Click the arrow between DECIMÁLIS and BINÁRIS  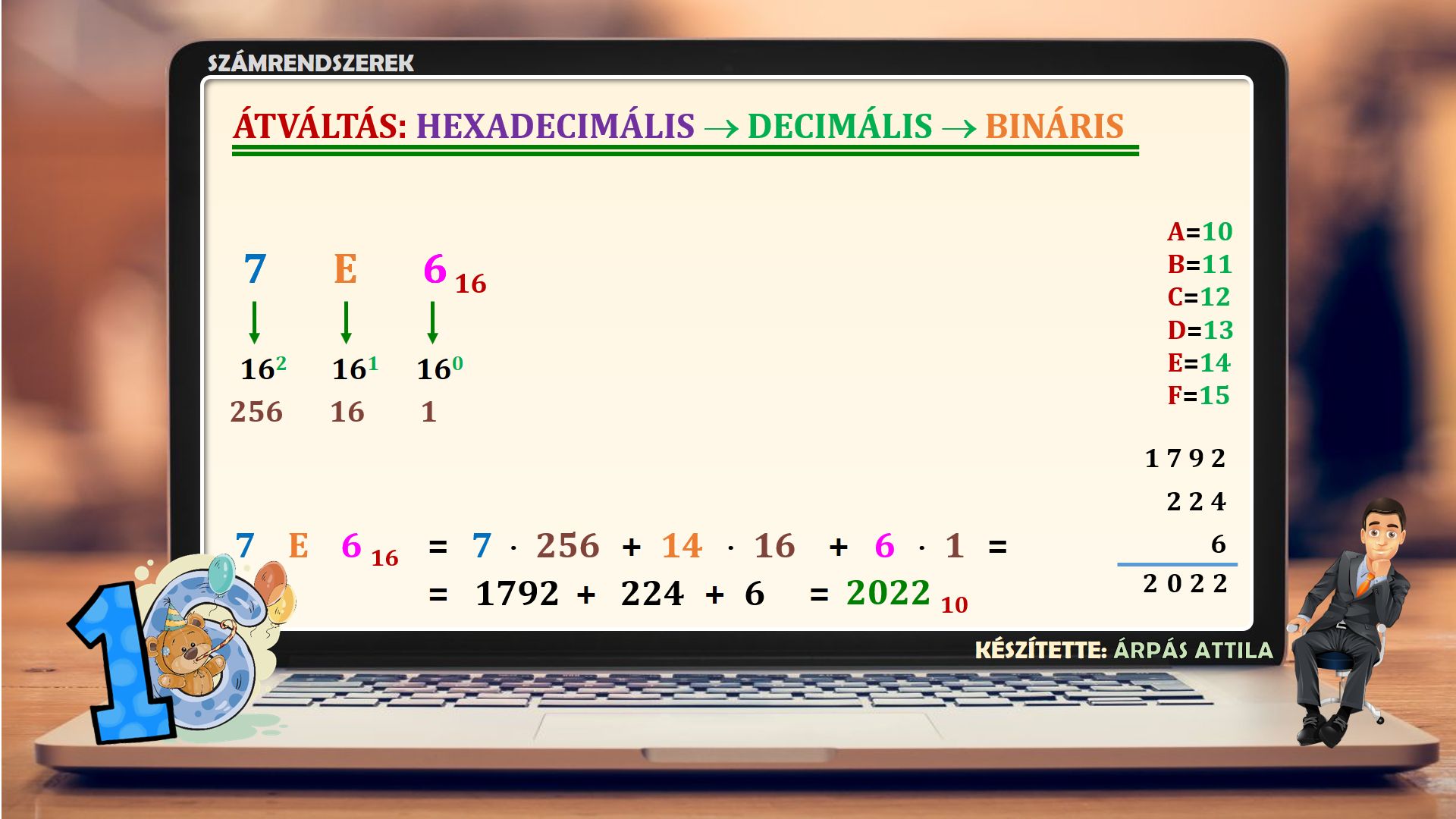point(959,129)
